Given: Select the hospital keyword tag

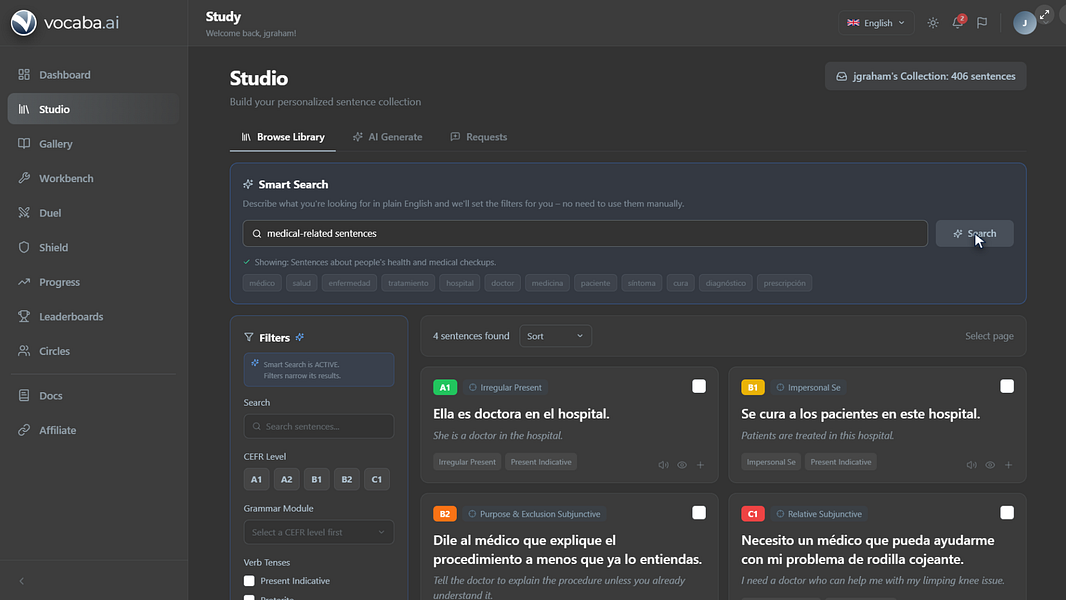Looking at the screenshot, I should (x=460, y=283).
